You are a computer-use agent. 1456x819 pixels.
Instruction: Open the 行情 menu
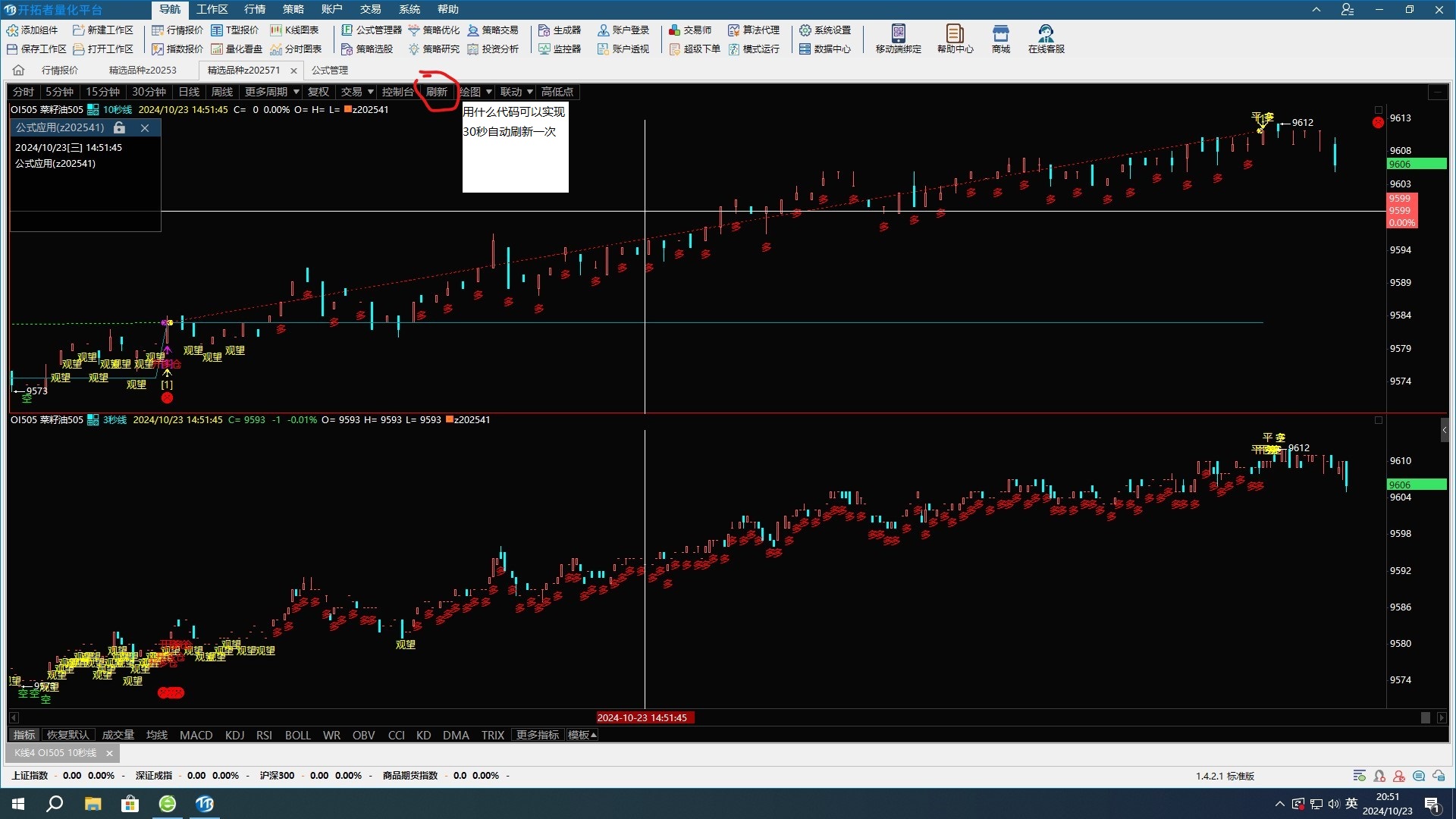click(255, 9)
